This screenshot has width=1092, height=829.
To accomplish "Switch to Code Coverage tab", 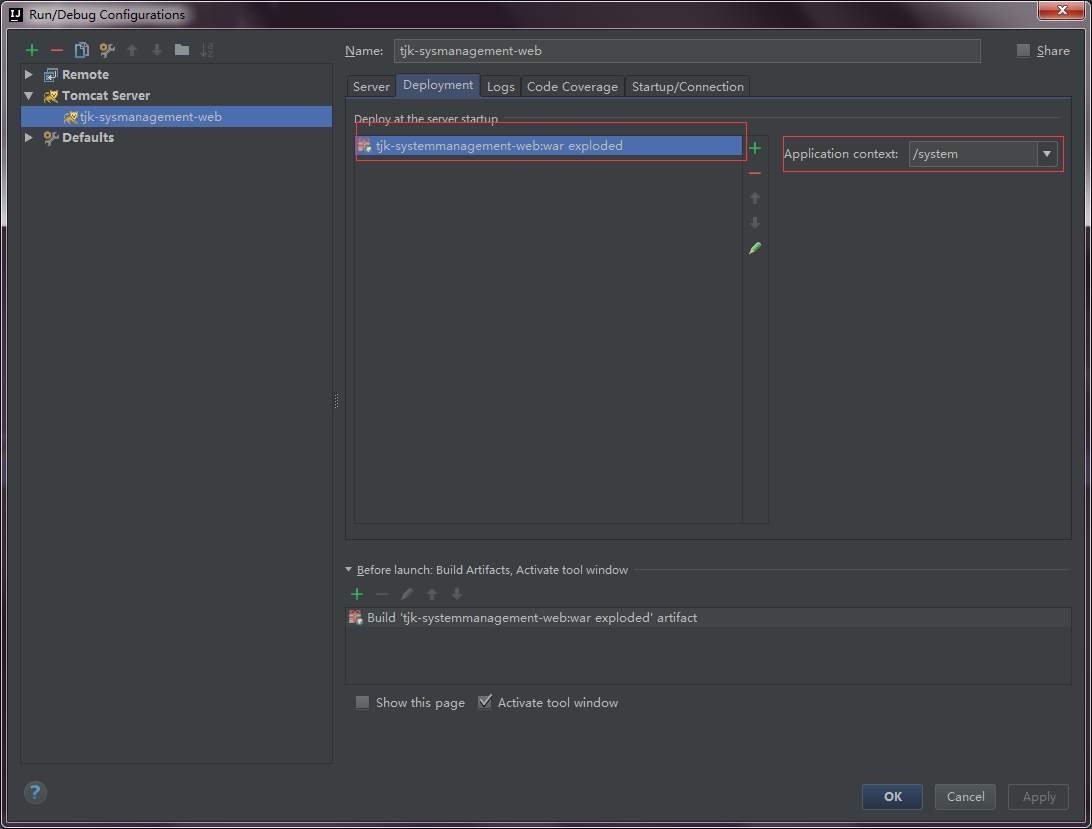I will 572,86.
